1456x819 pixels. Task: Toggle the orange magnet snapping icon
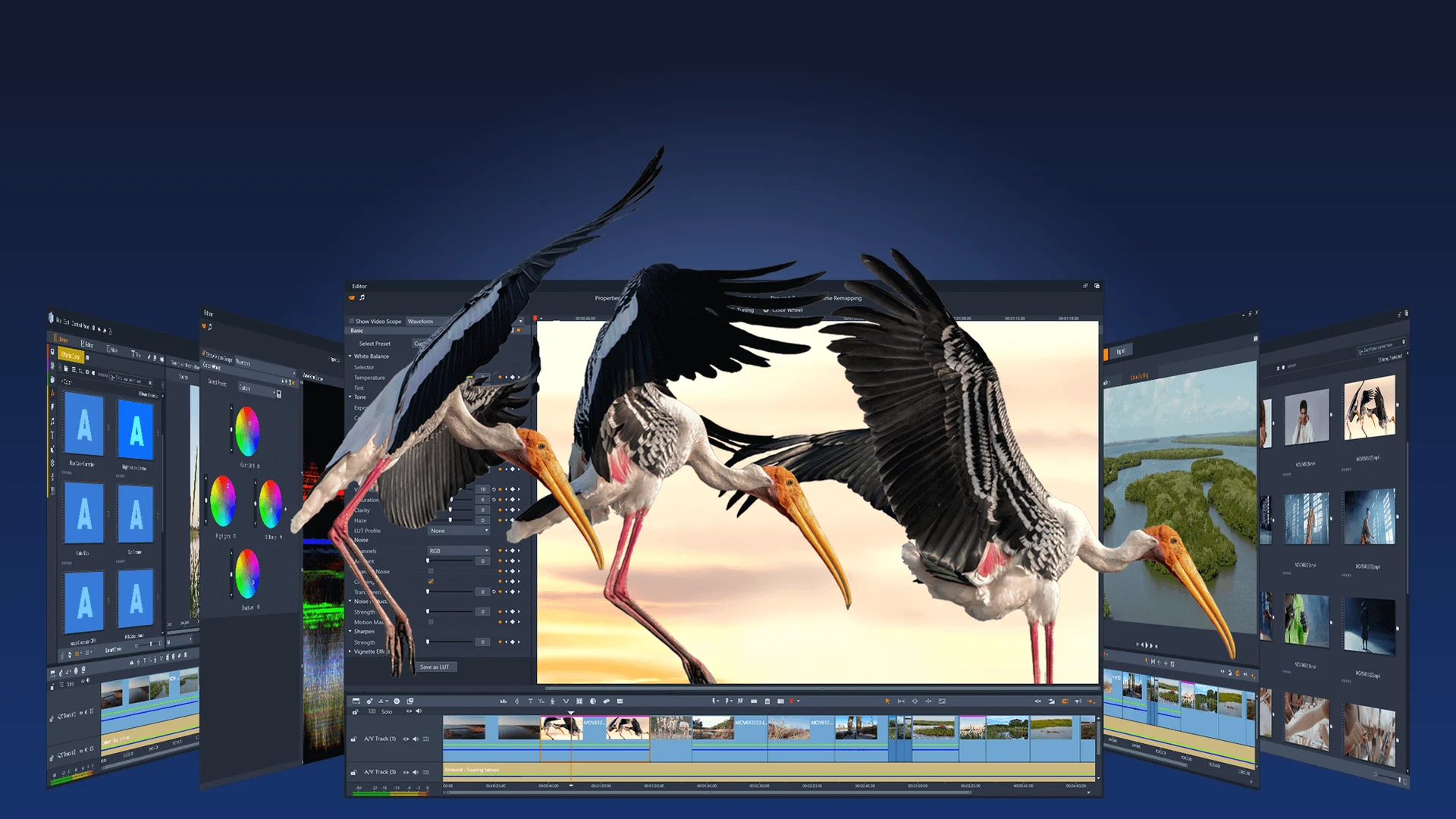tap(1065, 701)
